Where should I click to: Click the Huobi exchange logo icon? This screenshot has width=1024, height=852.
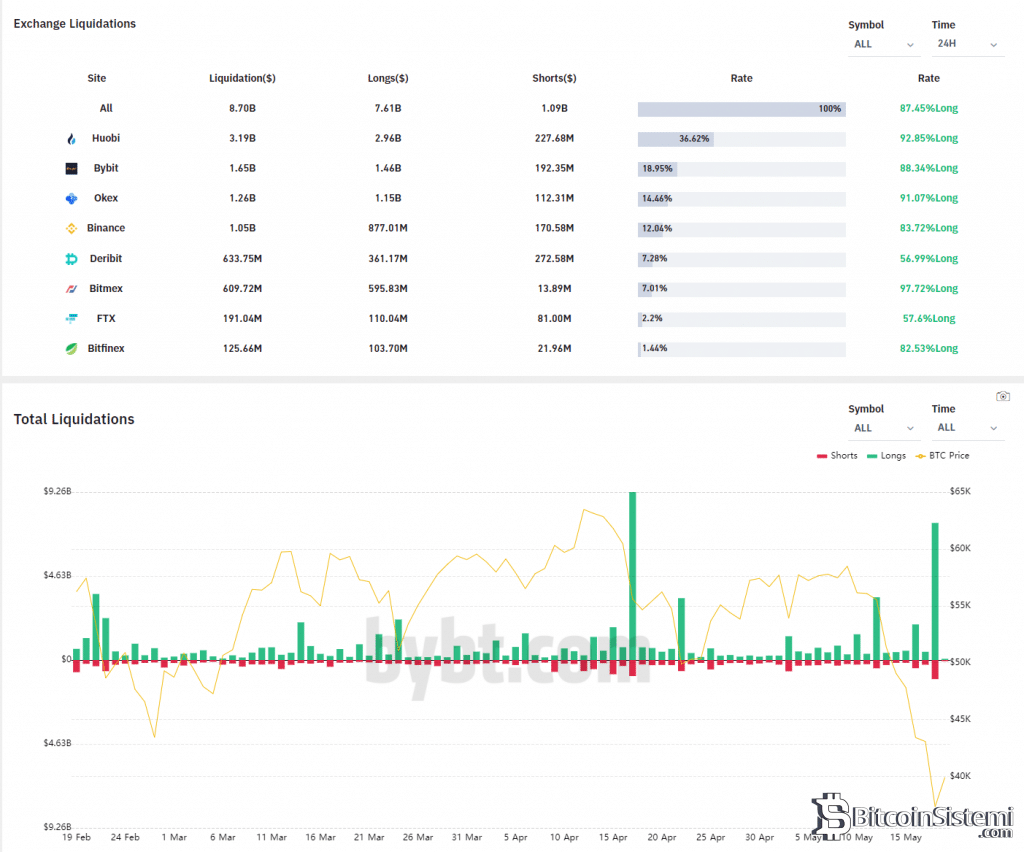pyautogui.click(x=71, y=139)
